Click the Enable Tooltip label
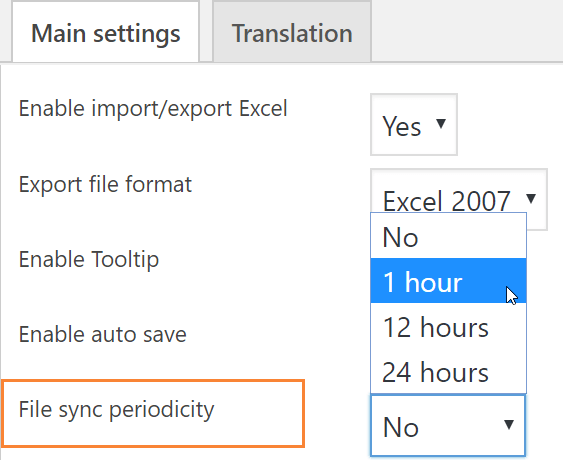 click(89, 259)
